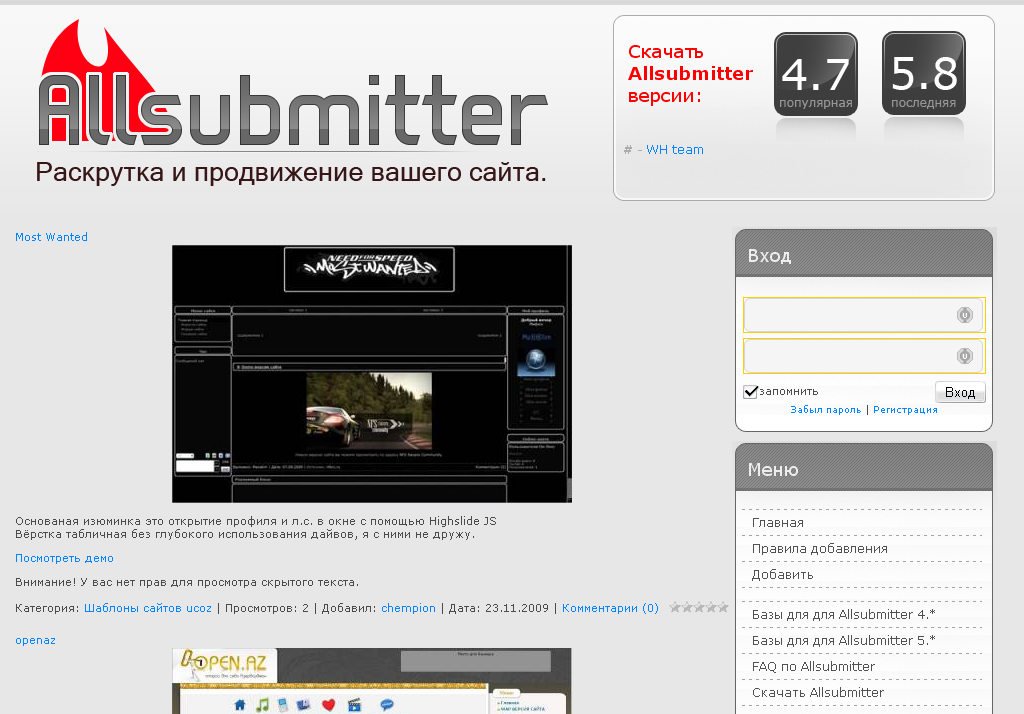Open user 'chempion' profile link

coord(408,608)
